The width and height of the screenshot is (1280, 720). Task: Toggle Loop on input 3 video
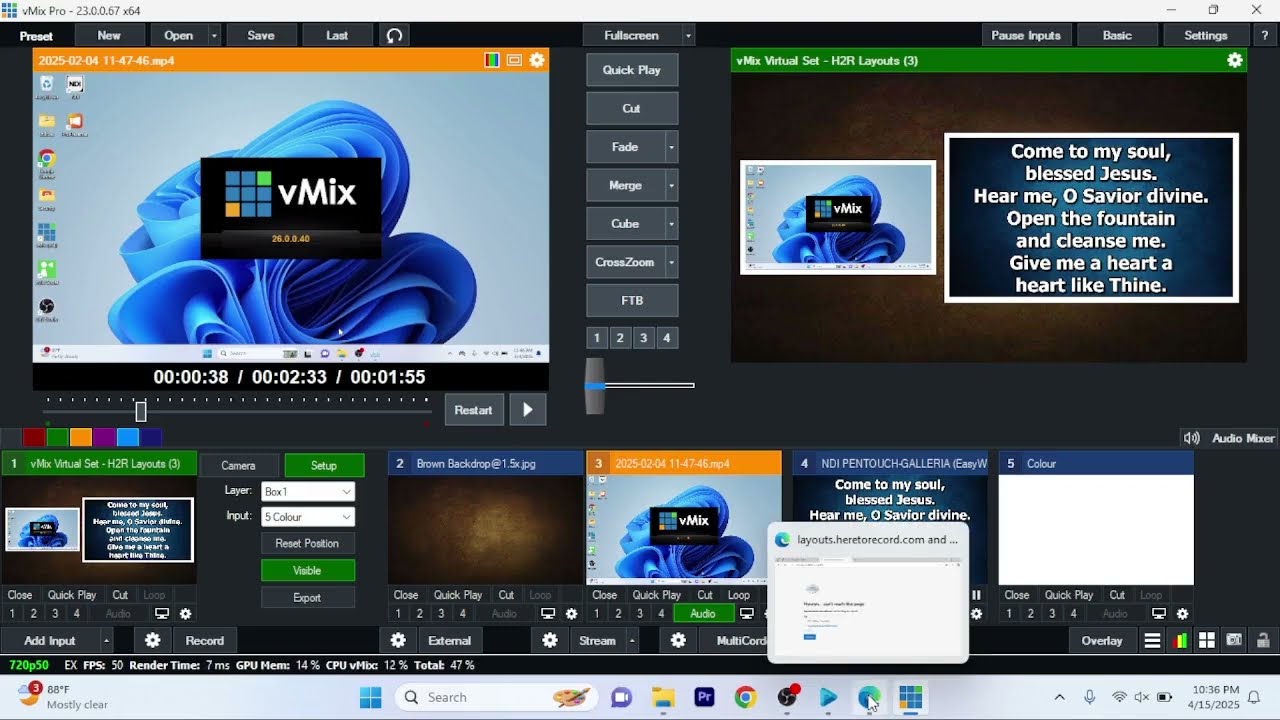(x=738, y=595)
